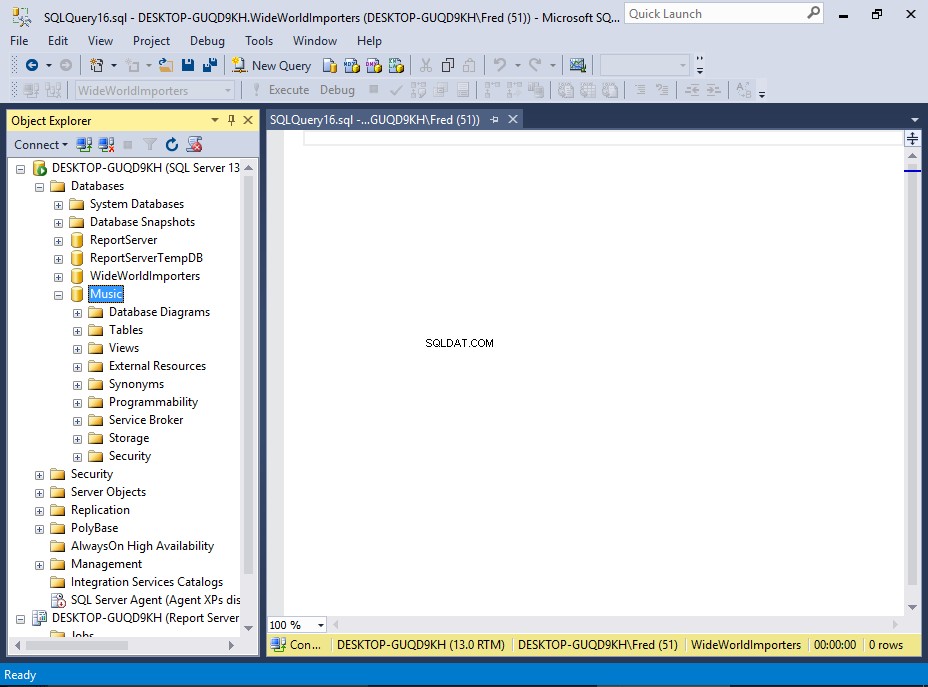928x687 pixels.
Task: Pin the Object Explorer panel
Action: click(x=231, y=120)
